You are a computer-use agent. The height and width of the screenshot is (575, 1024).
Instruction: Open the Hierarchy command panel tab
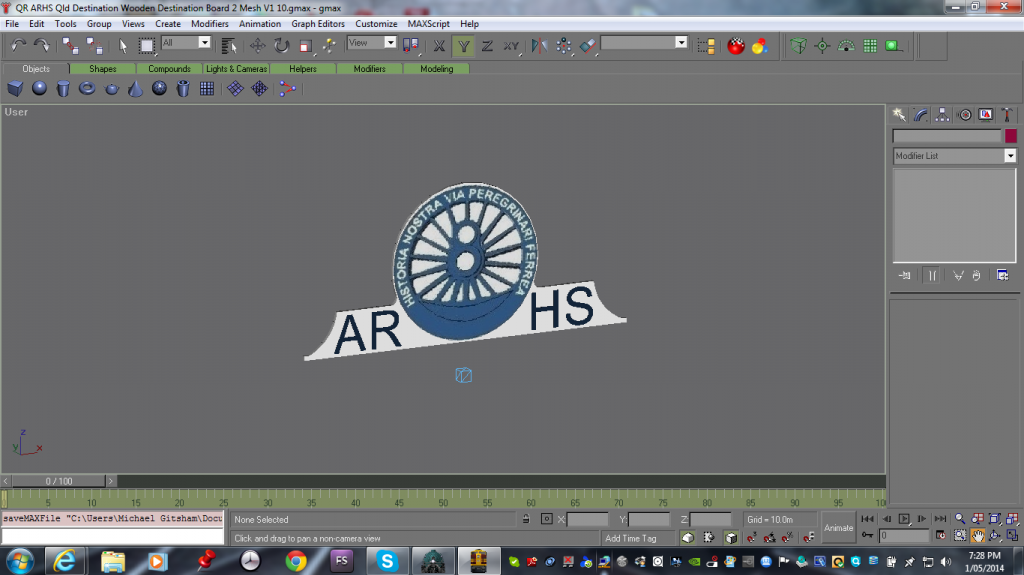click(942, 115)
